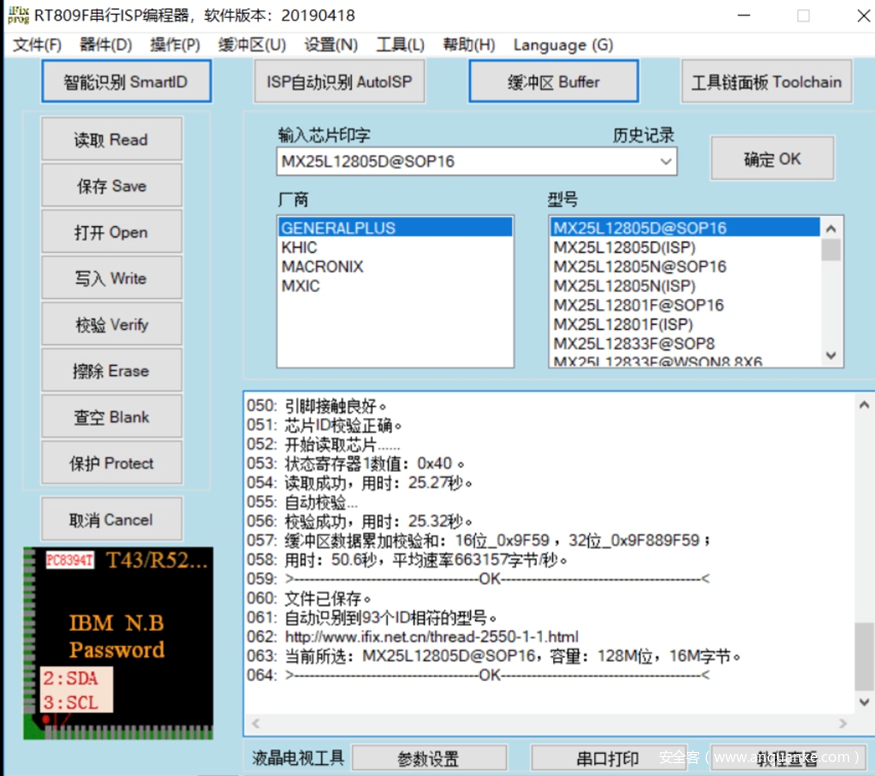Cancel current operation with 取消 Cancel

[x=111, y=518]
